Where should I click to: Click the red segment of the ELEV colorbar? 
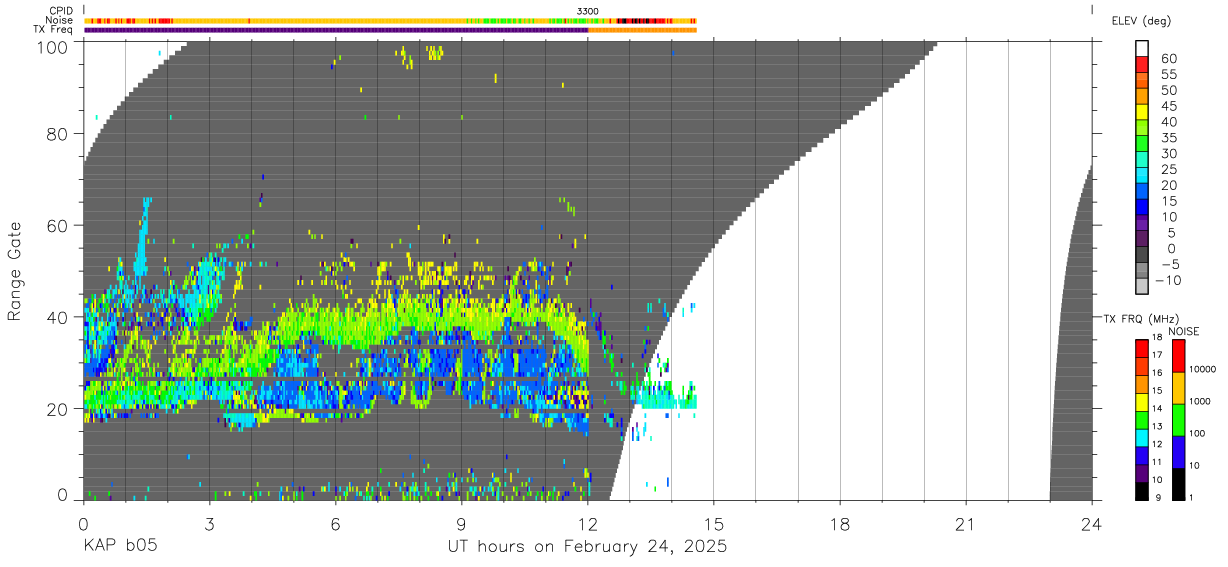[x=1142, y=65]
